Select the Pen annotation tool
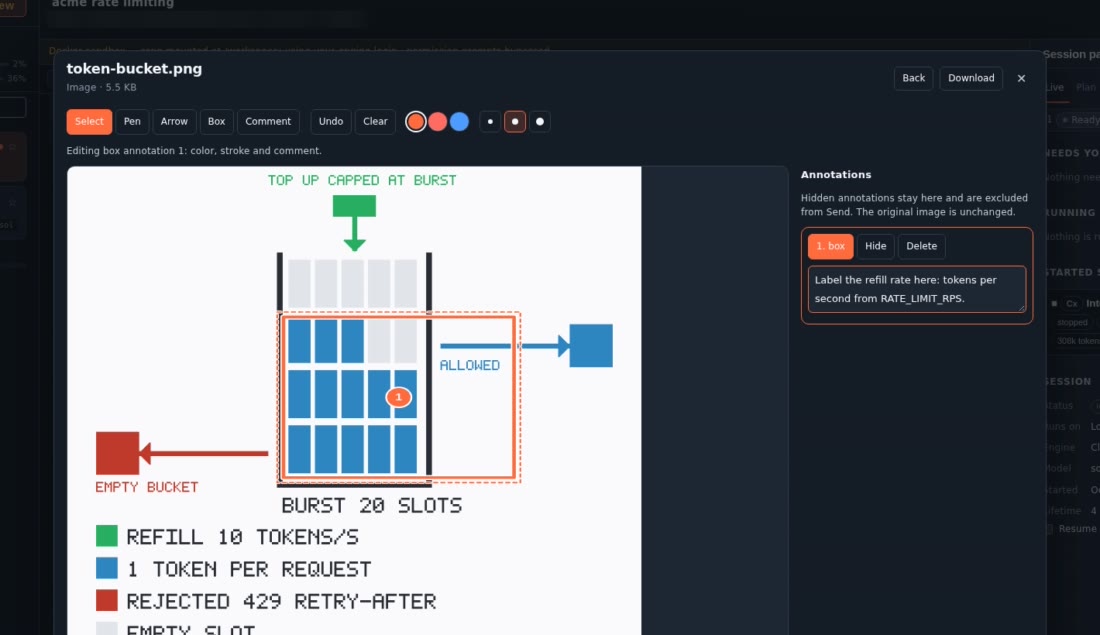Viewport: 1100px width, 635px height. tap(132, 121)
